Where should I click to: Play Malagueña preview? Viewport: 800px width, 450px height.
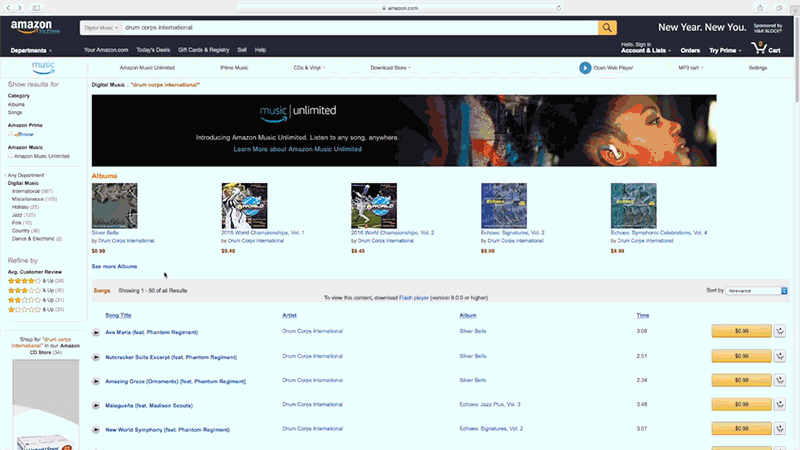(x=96, y=406)
